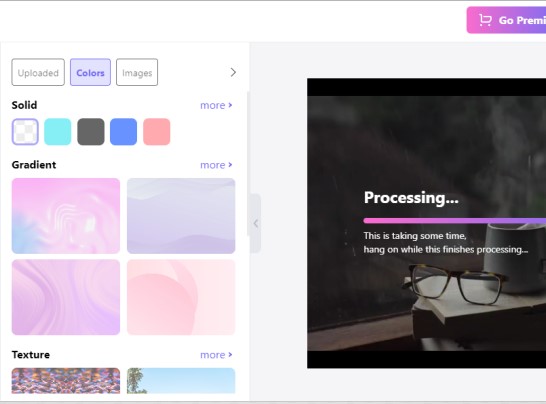This screenshot has width=546, height=404.
Task: Switch to the Images tab
Action: click(137, 72)
